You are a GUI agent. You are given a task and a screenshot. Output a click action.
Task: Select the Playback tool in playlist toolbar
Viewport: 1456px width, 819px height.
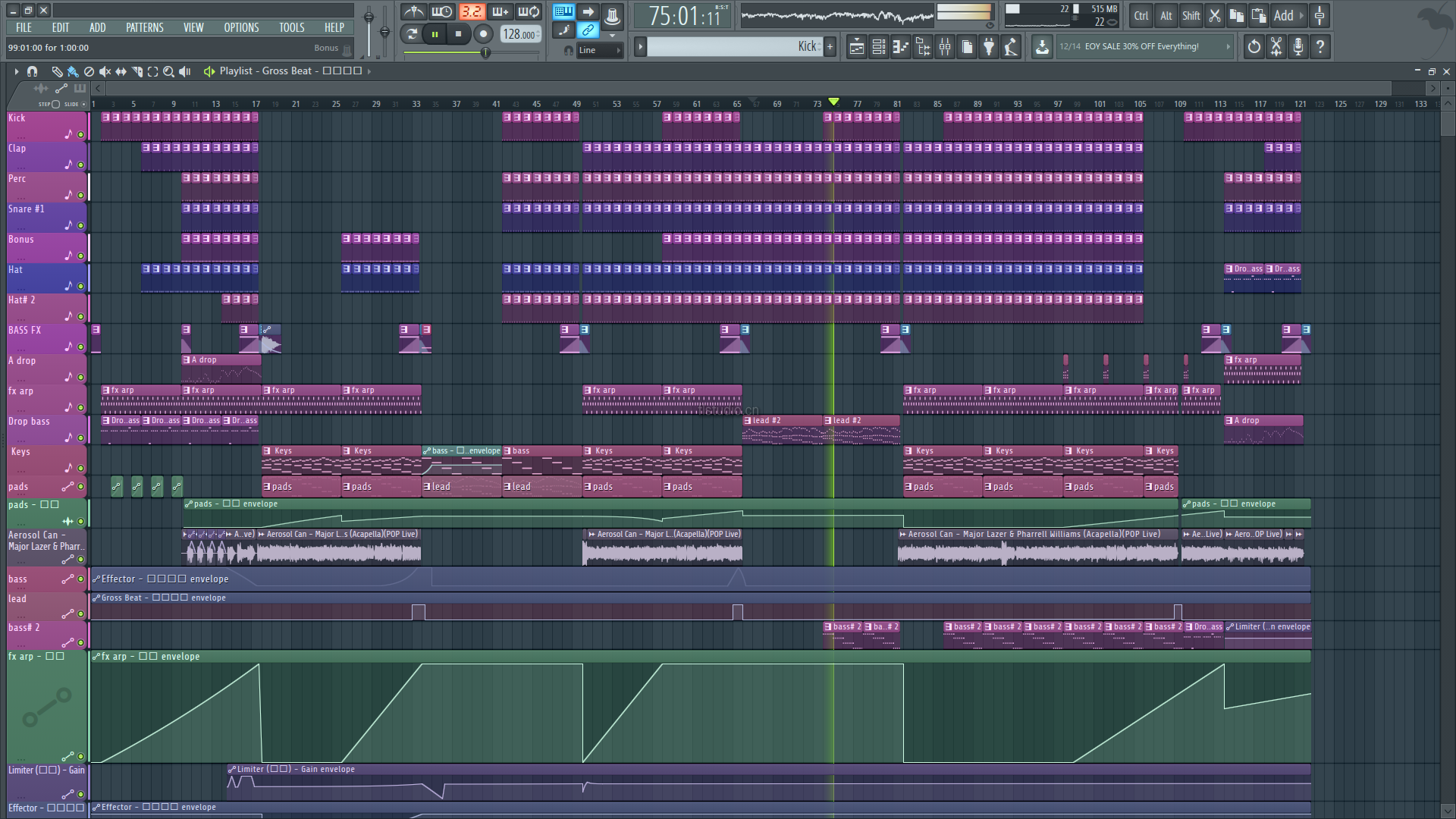[x=184, y=71]
